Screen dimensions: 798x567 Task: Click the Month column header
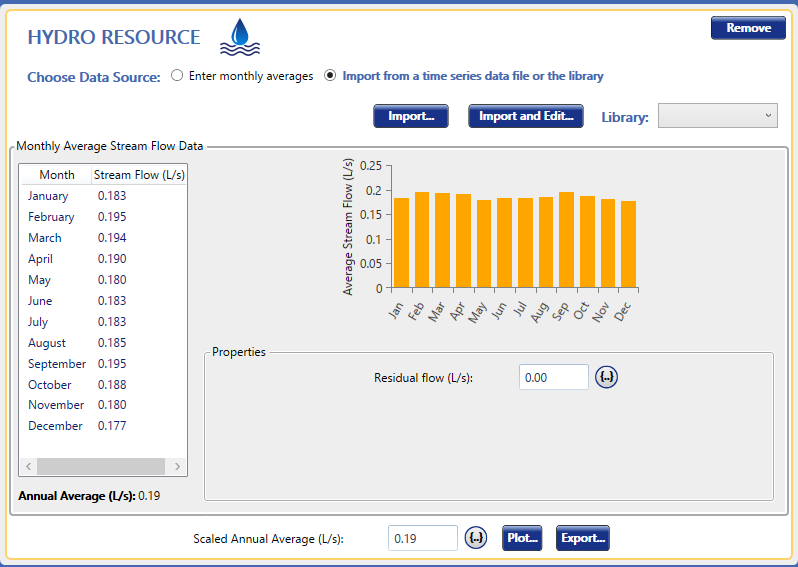(57, 175)
